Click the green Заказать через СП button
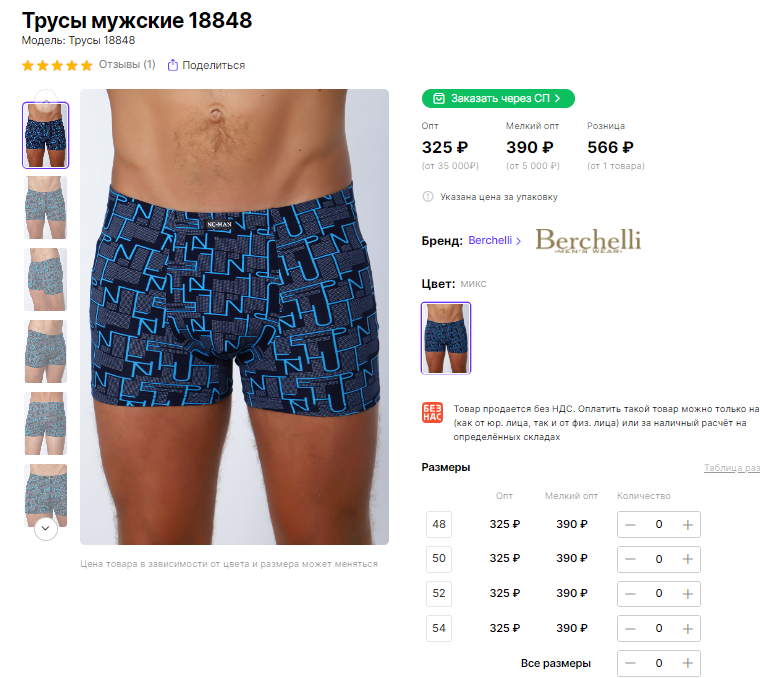 click(498, 98)
